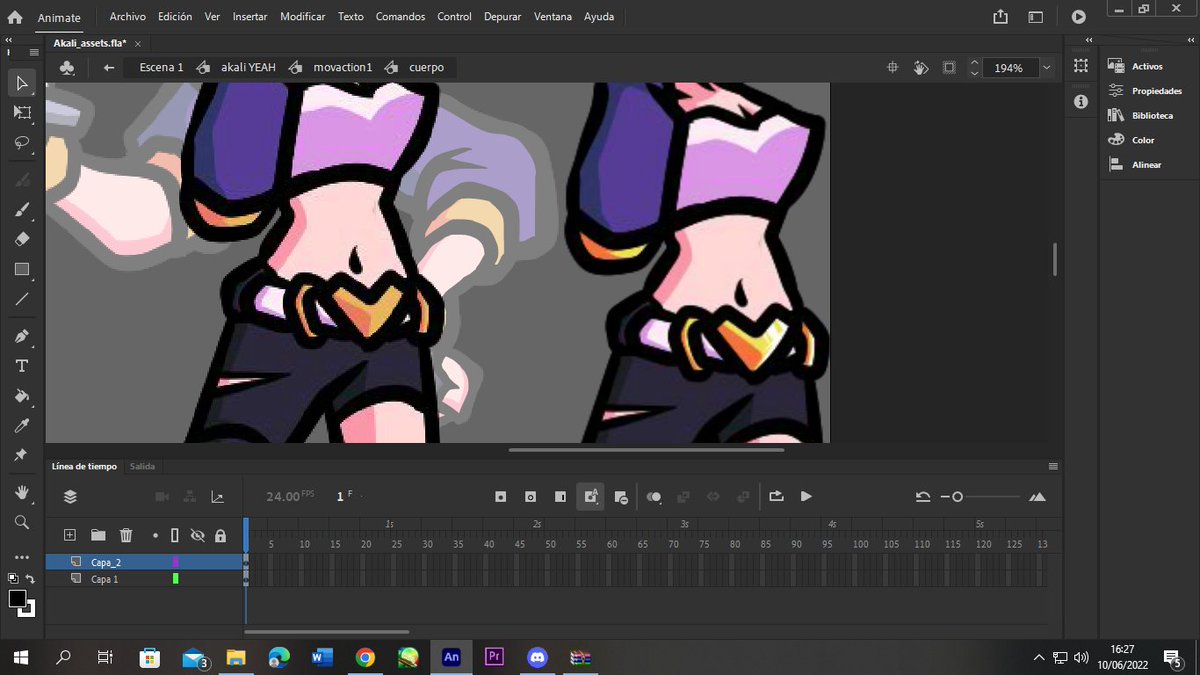Show hidden system tray icons
Screen dimensions: 1200x675
(1040, 658)
